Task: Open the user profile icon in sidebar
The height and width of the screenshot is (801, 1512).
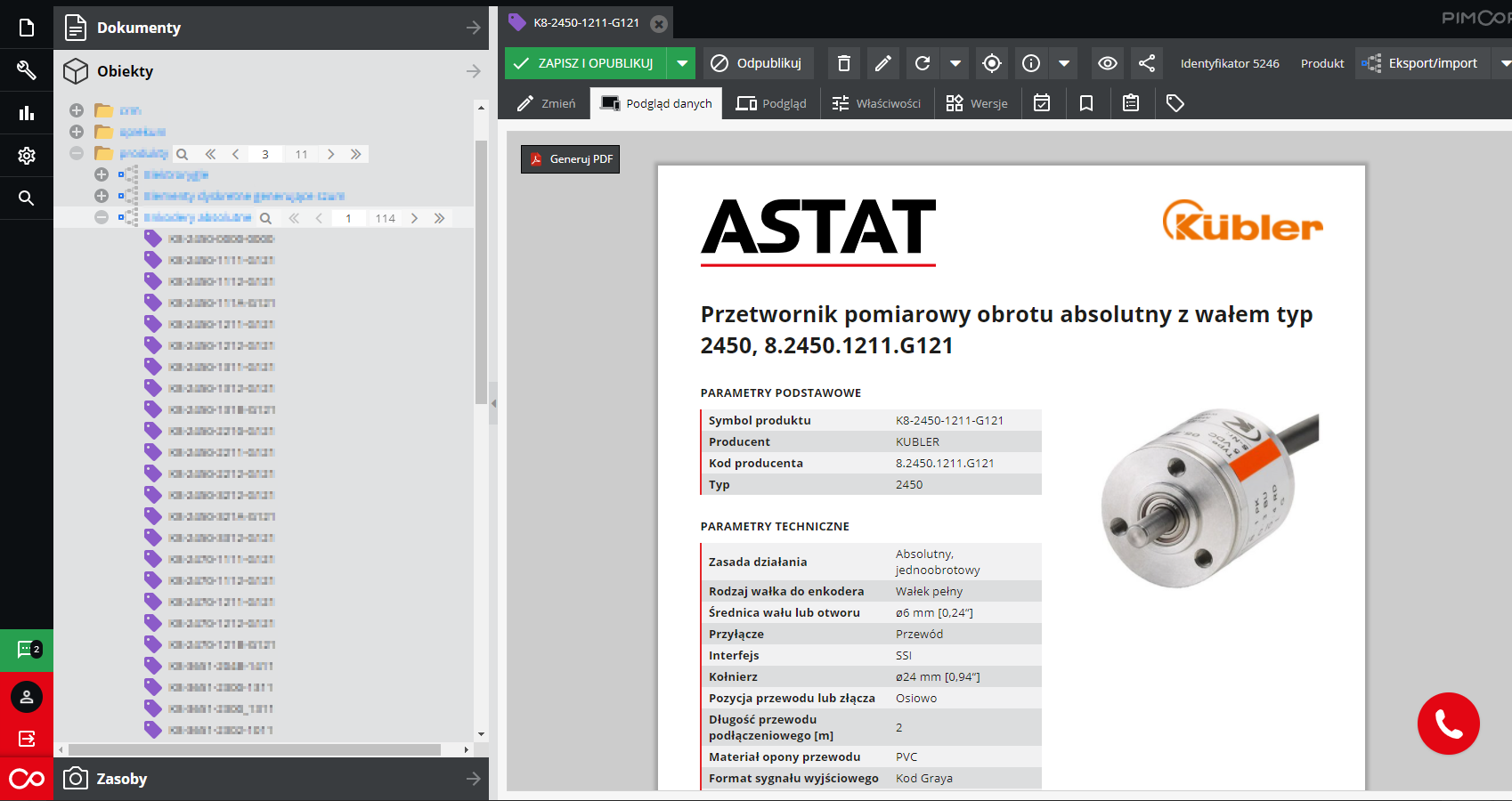Action: point(27,696)
